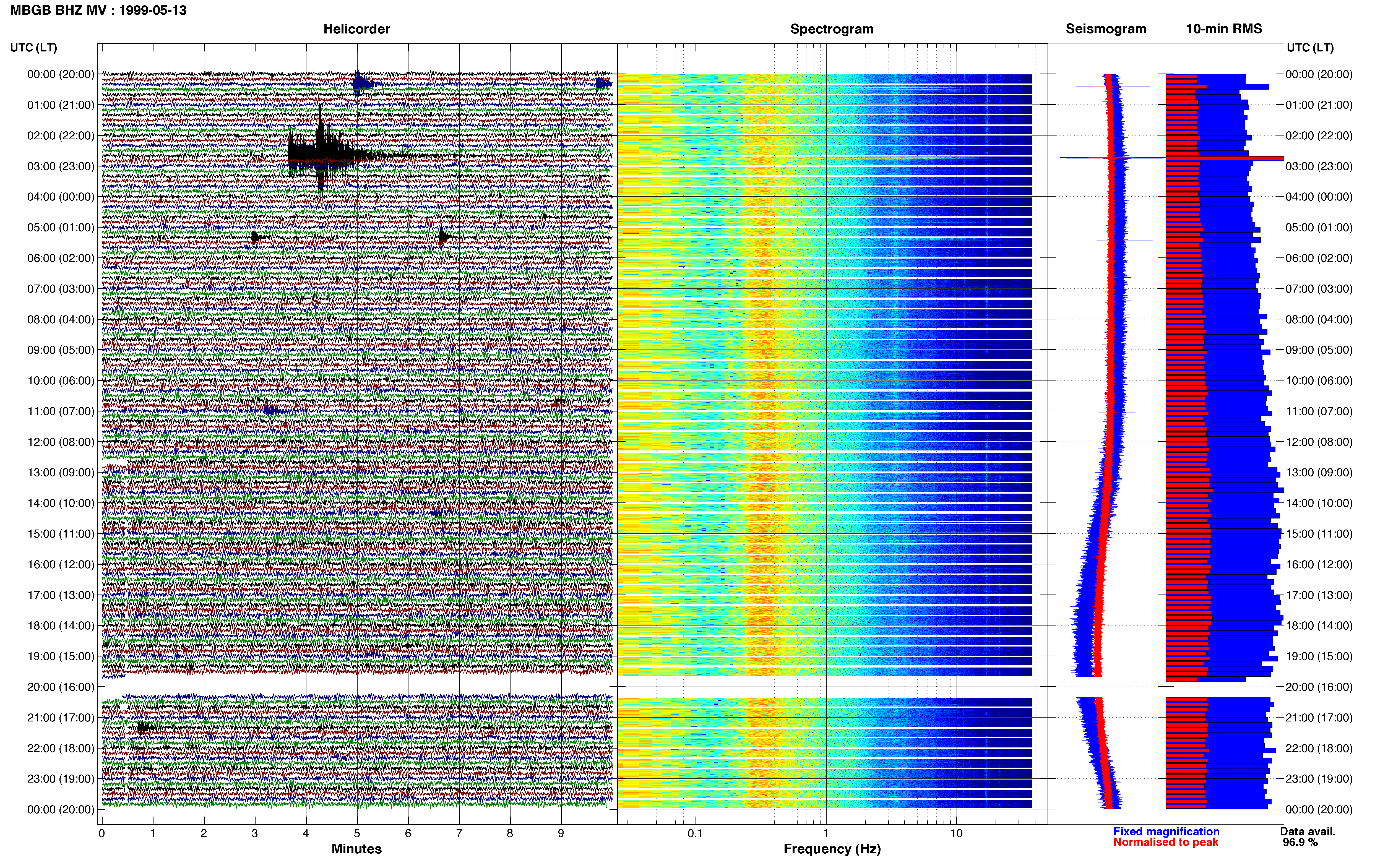
Task: Click the black event just after 21:00 near minute 1
Action: point(145,727)
